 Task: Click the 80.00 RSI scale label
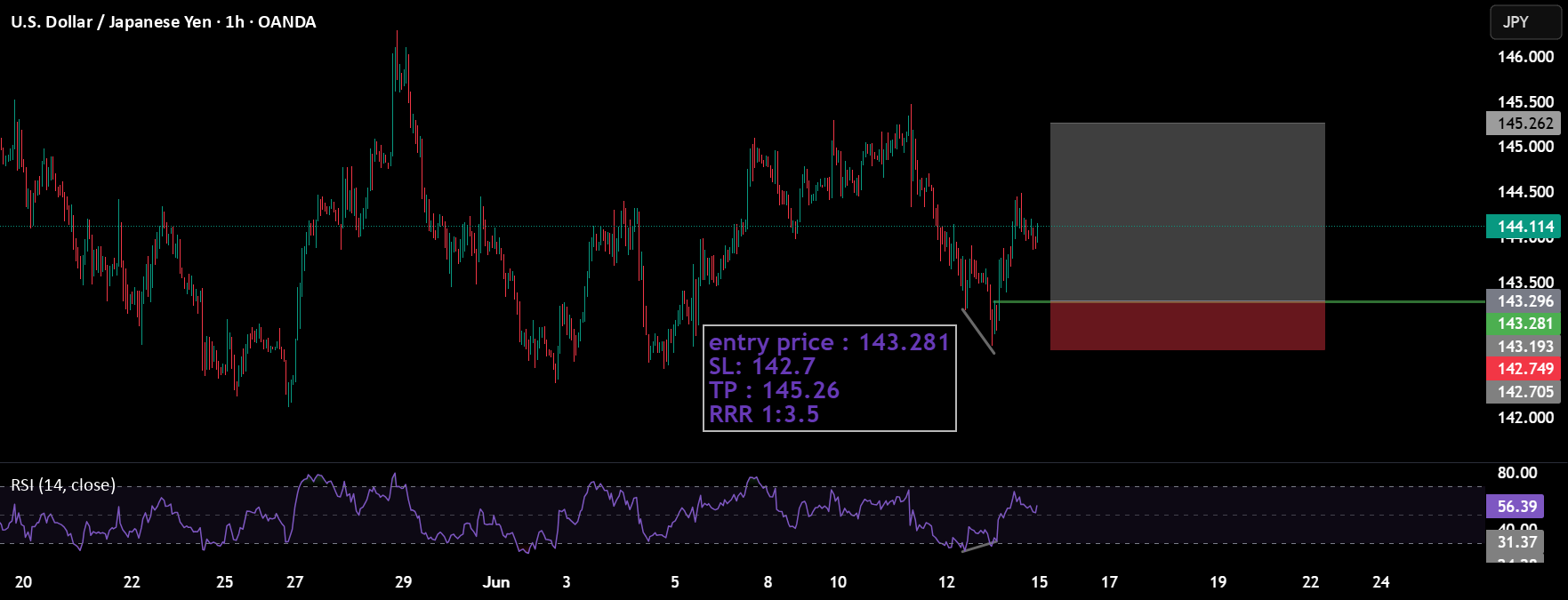coord(1517,473)
